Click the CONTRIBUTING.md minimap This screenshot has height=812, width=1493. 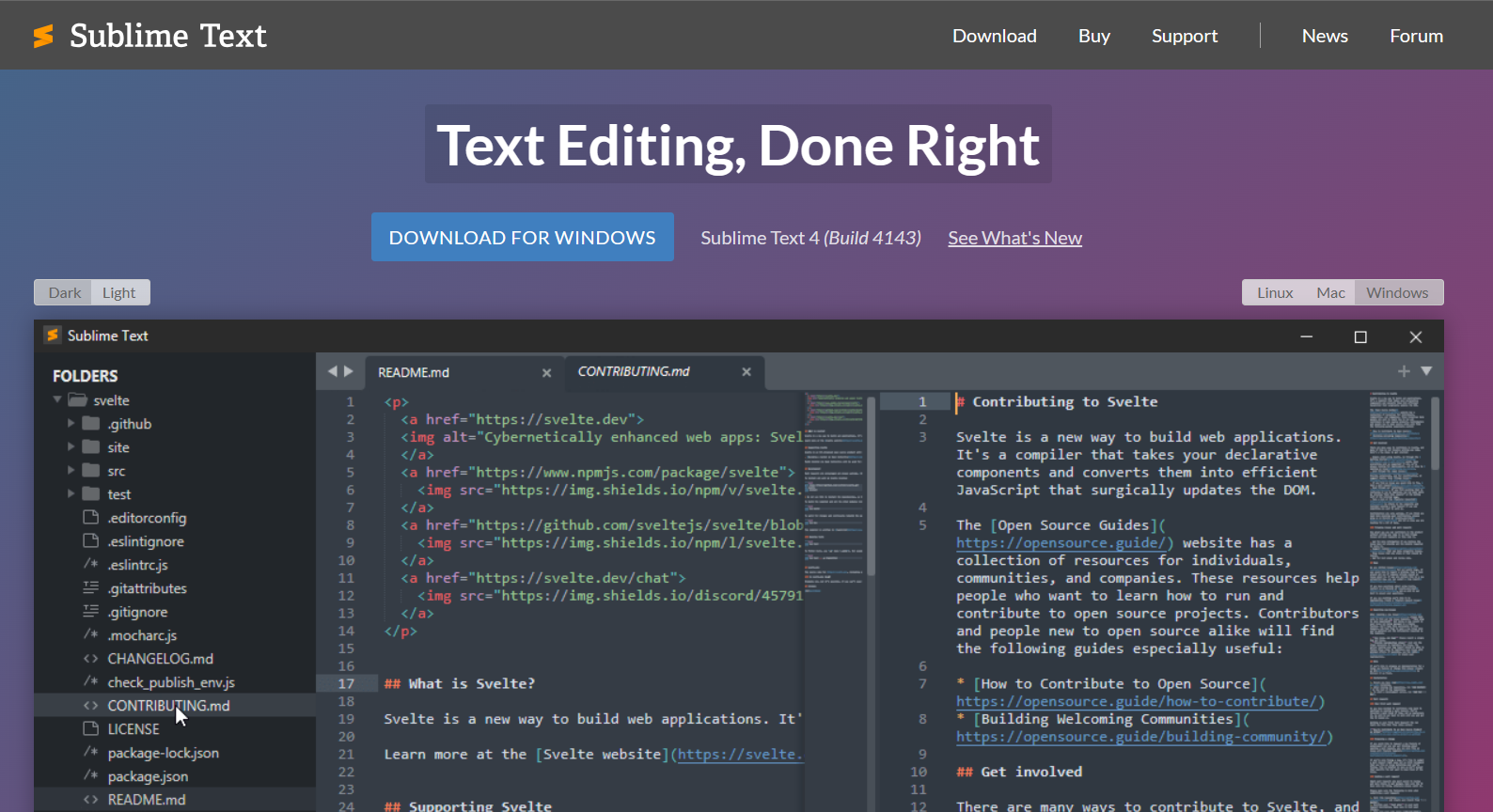tap(1397, 601)
